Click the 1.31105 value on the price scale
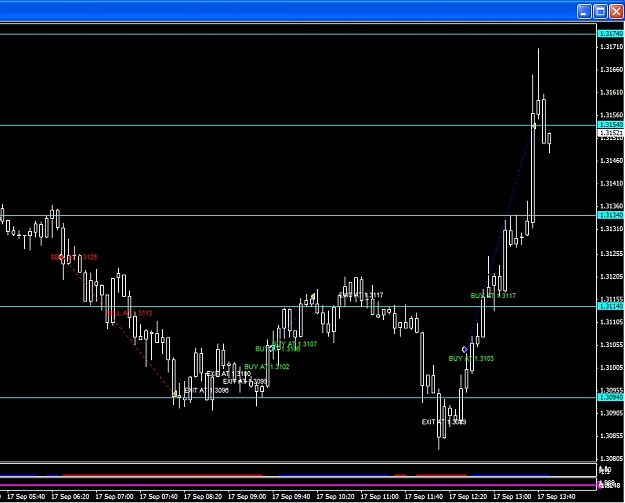This screenshot has width=625, height=503. pyautogui.click(x=611, y=322)
